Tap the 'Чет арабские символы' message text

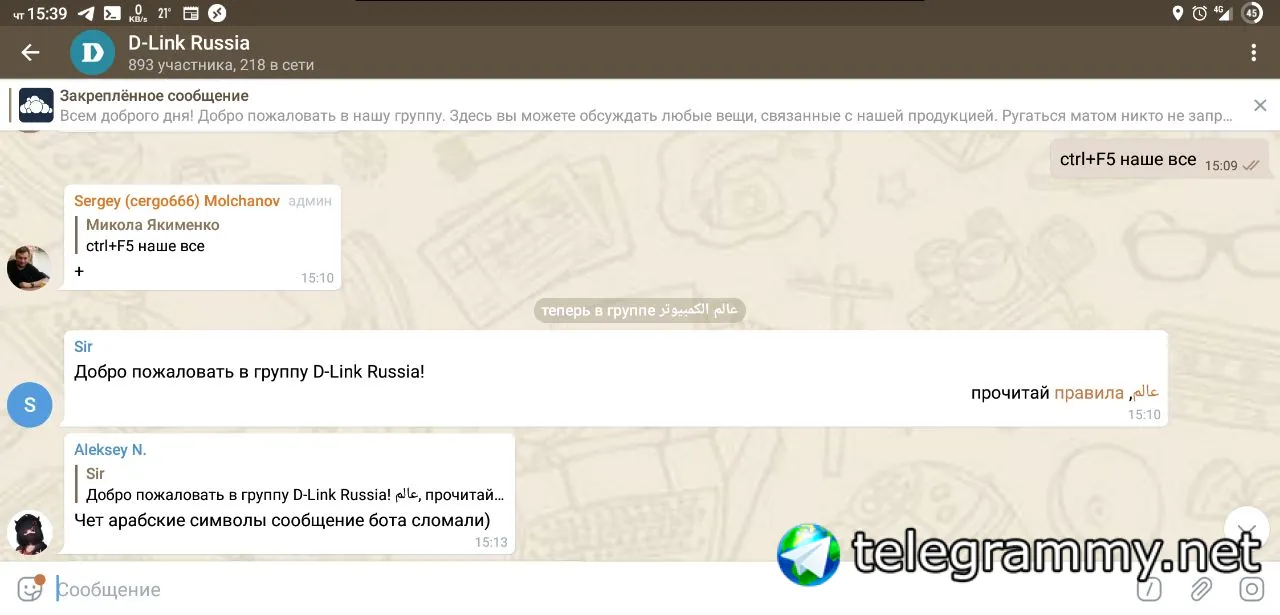282,520
